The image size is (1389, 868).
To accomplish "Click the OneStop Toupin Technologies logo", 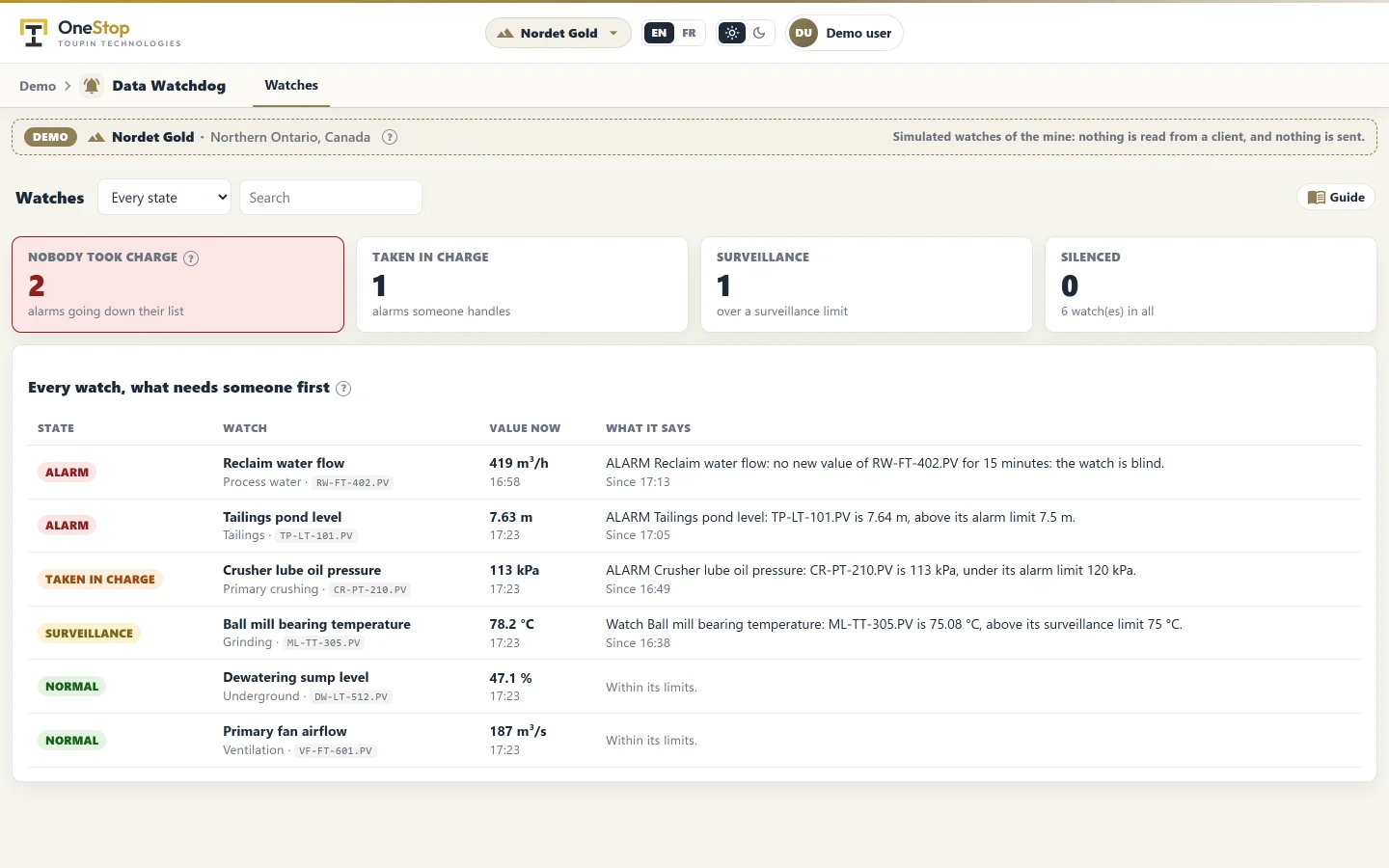I will (100, 33).
